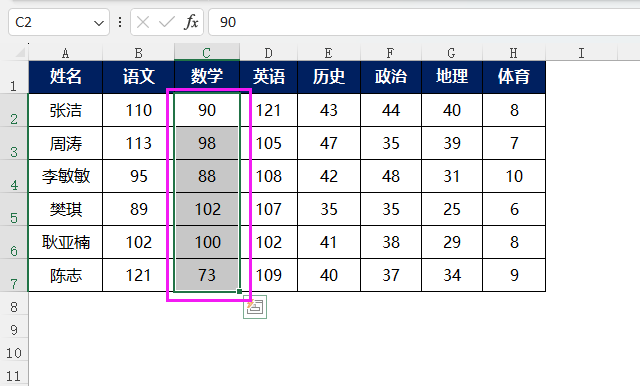Select the cell with name 樊琪
Viewport: 640px width, 386px height.
(65, 209)
